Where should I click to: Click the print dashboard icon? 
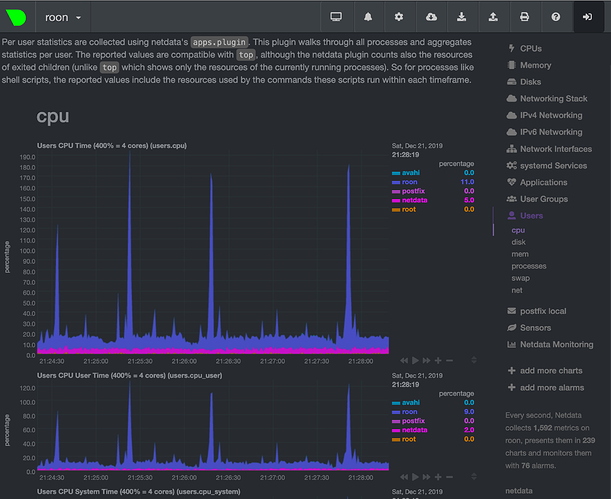click(524, 17)
